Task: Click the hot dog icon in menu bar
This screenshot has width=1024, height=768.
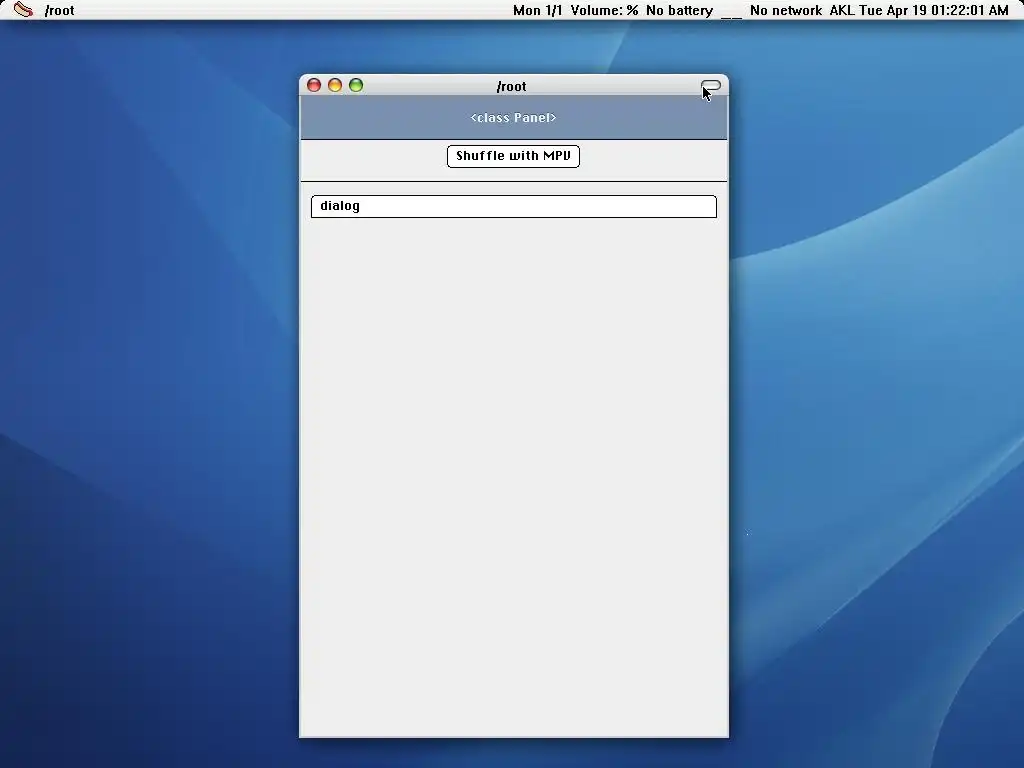Action: point(23,10)
